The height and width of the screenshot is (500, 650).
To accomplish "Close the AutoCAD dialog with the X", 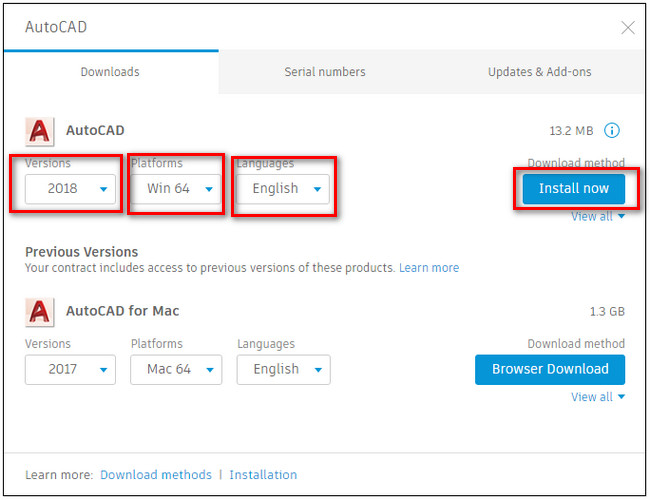I will pyautogui.click(x=628, y=28).
